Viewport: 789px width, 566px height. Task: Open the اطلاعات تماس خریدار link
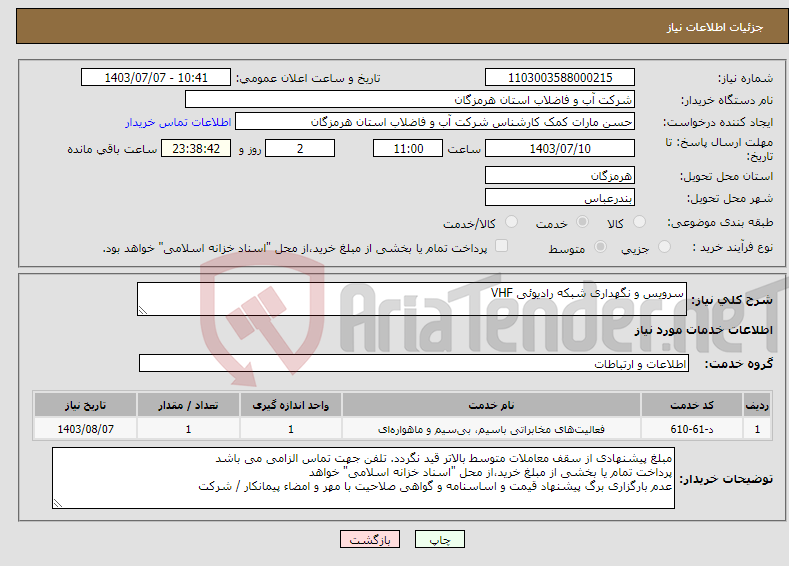178,122
